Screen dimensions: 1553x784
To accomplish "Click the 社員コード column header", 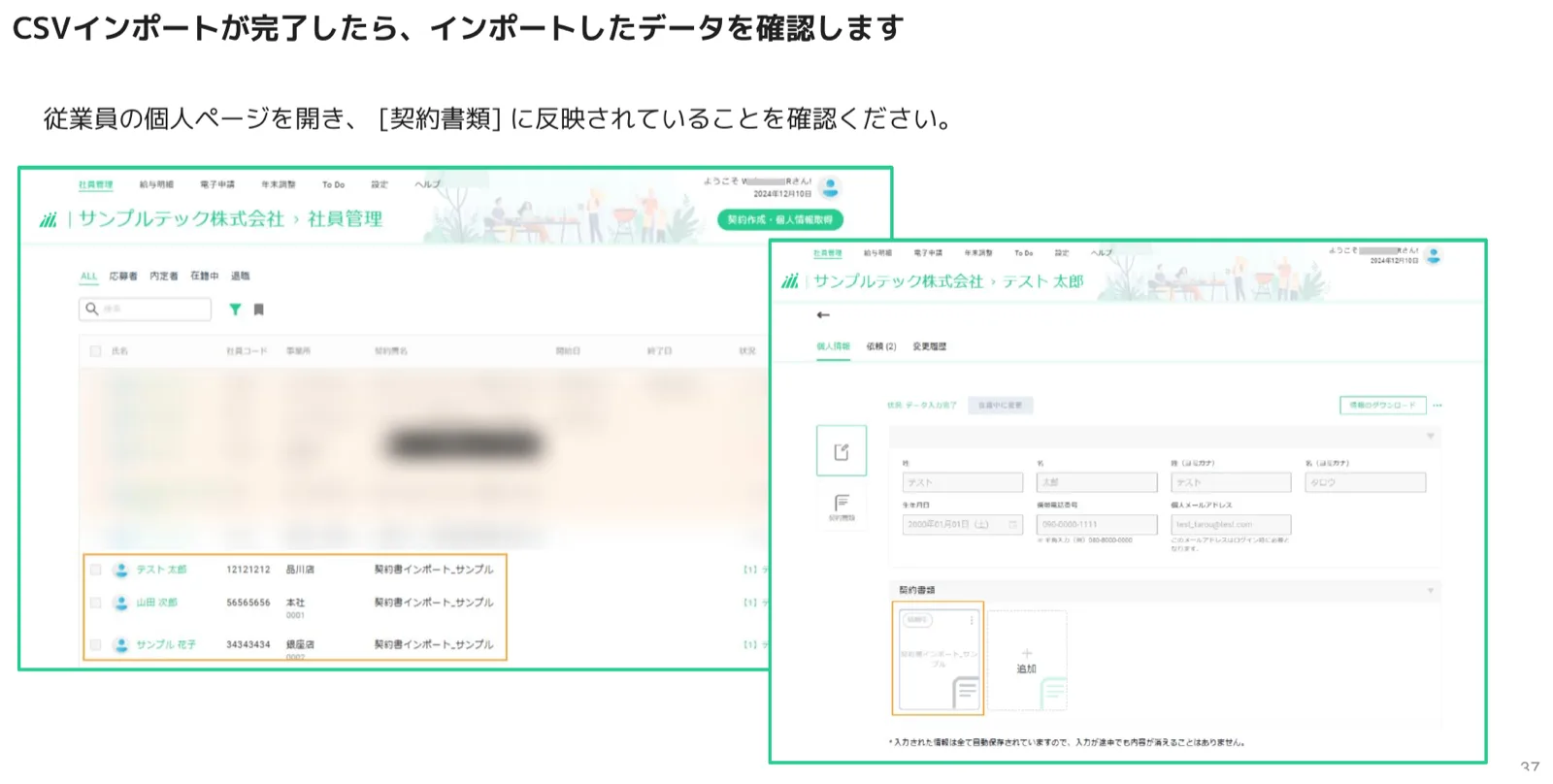I will tap(247, 351).
